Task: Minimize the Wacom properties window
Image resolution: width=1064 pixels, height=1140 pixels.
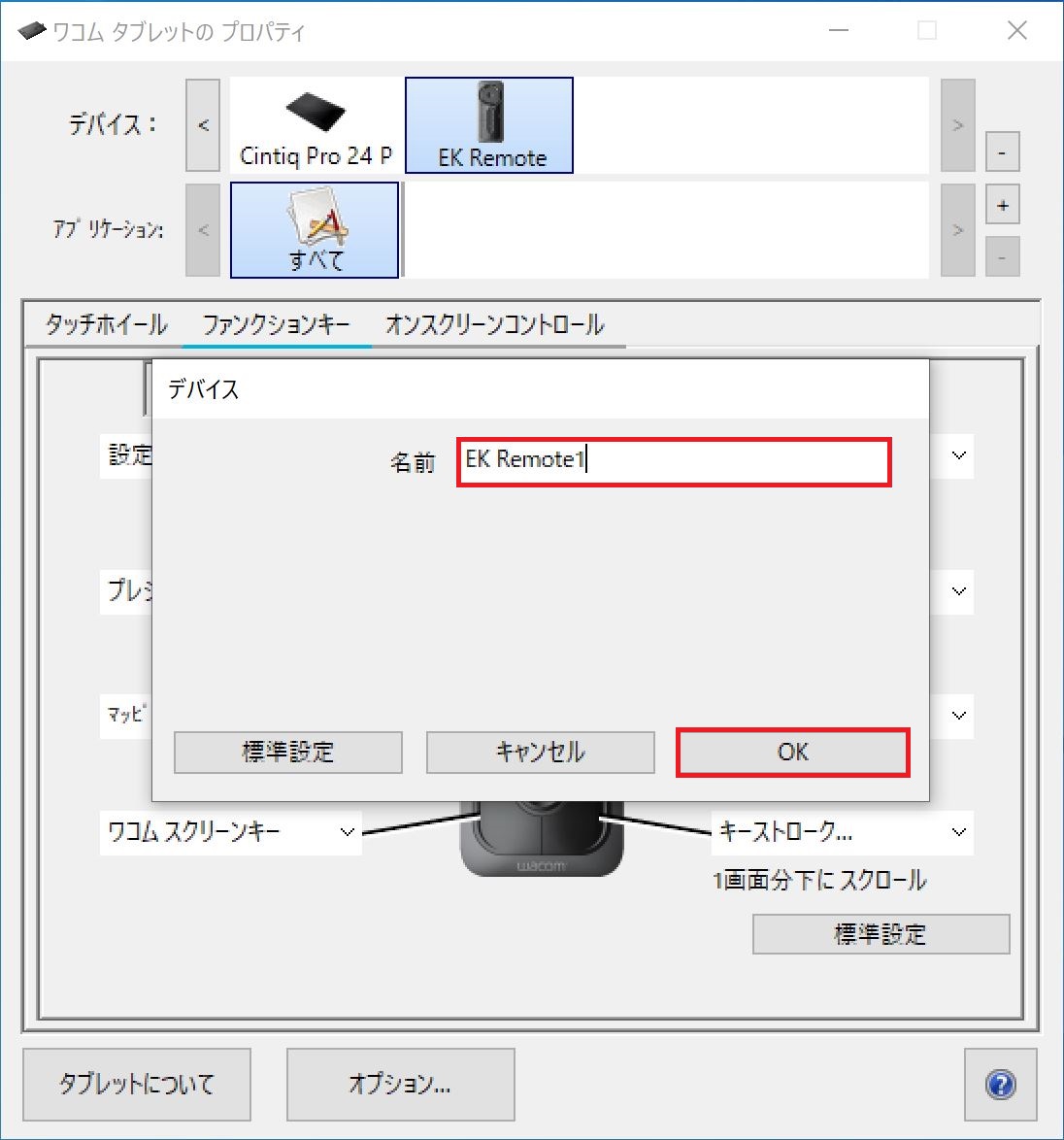Action: [x=839, y=30]
